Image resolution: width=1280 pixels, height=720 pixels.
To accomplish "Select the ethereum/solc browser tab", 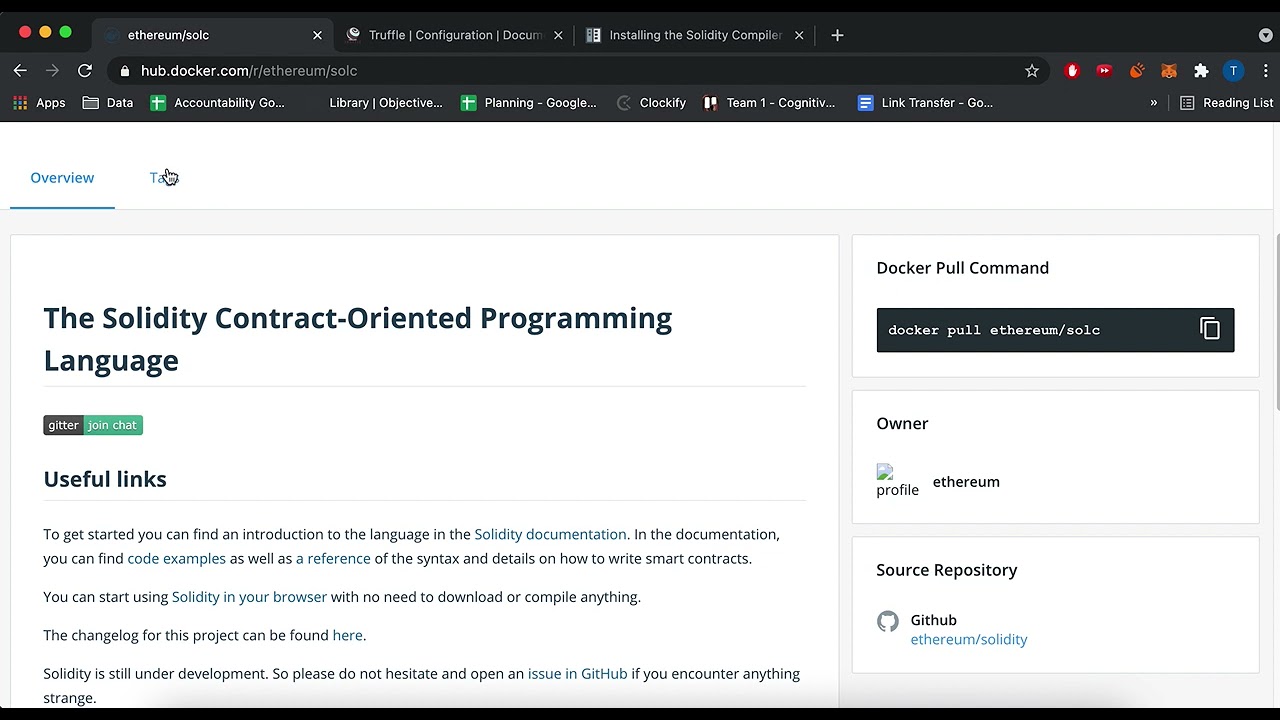I will pos(213,35).
